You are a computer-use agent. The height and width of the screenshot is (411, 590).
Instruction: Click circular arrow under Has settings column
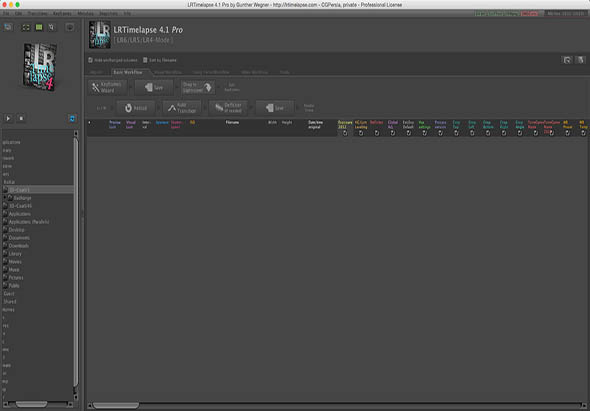[x=424, y=133]
